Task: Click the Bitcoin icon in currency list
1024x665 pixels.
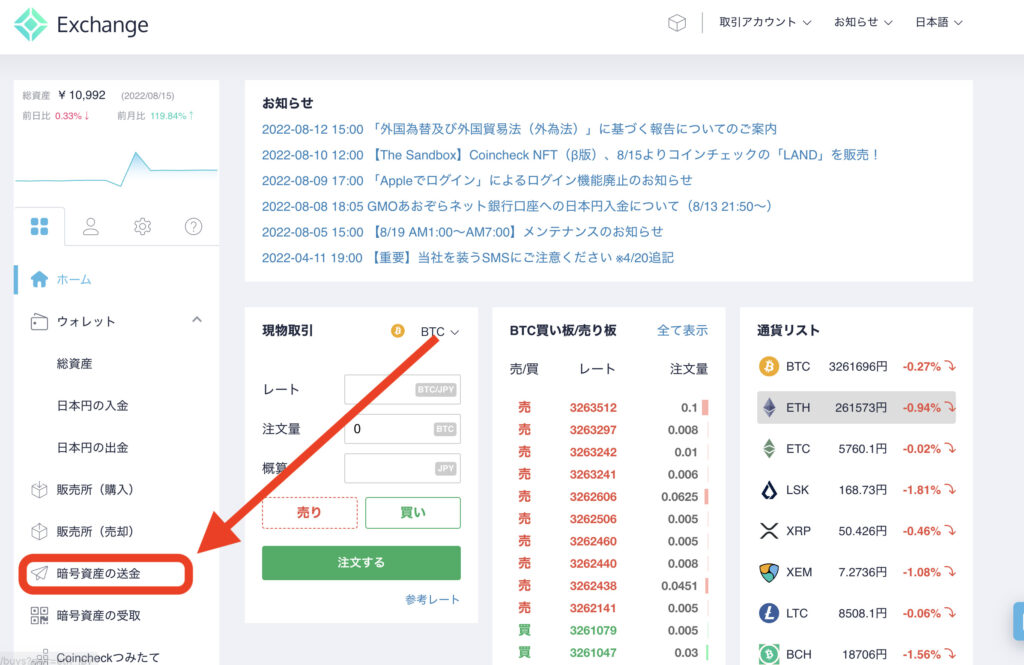Action: [x=768, y=366]
